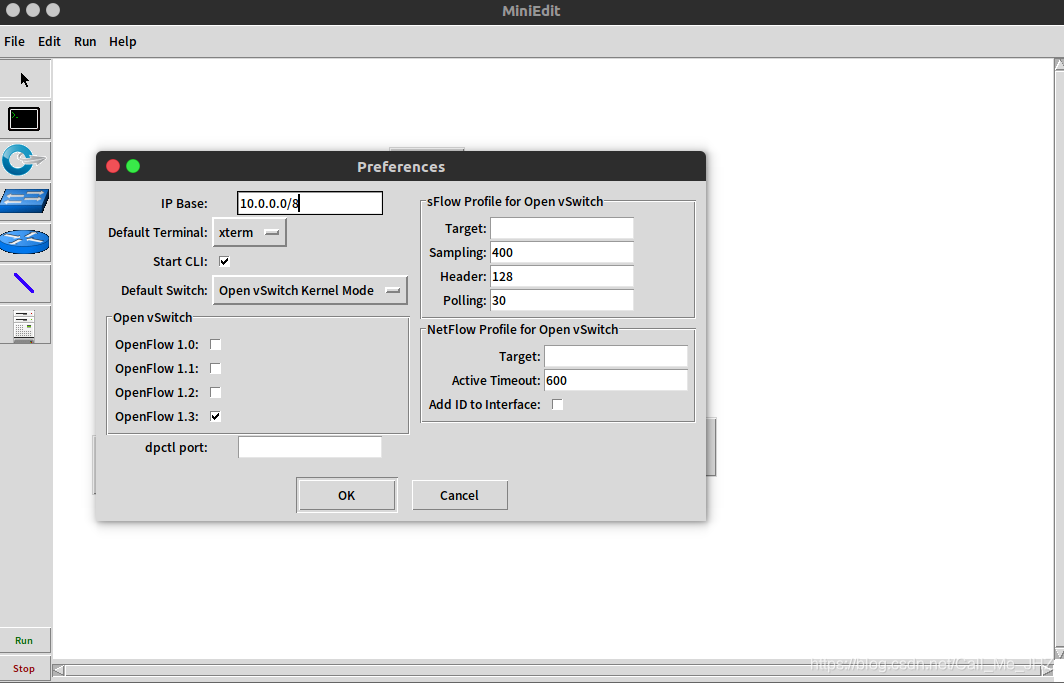This screenshot has width=1064, height=683.
Task: Click the Active Timeout field
Action: pyautogui.click(x=616, y=380)
